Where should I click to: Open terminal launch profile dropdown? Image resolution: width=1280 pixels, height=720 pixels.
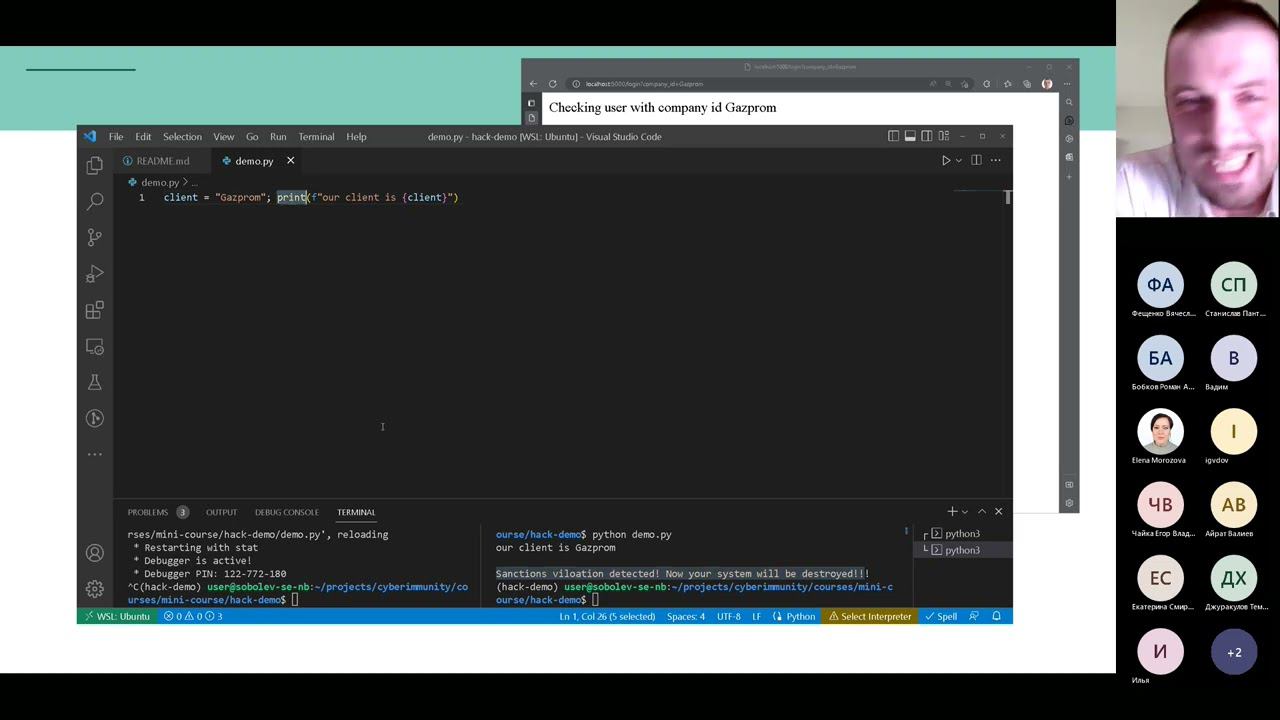[964, 512]
